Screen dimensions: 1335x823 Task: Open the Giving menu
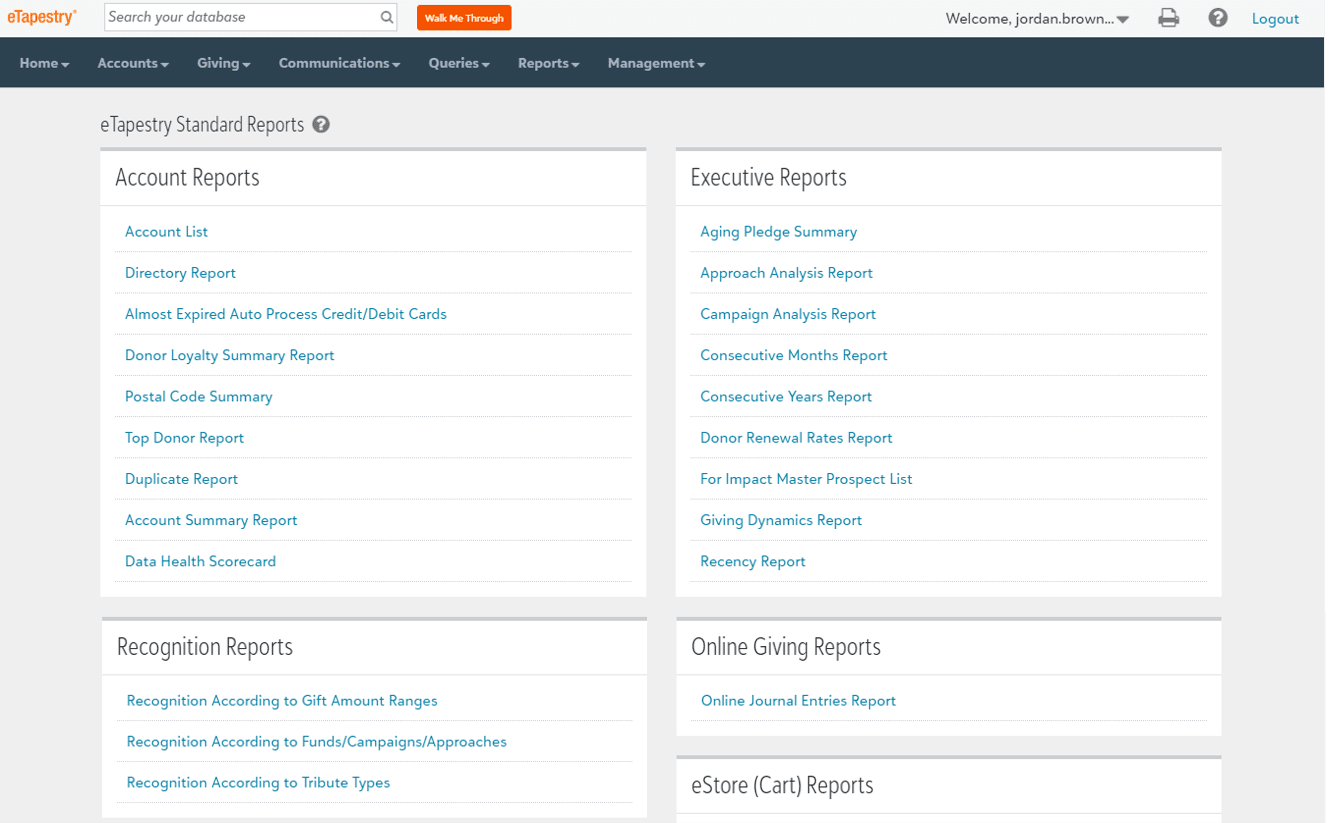tap(222, 62)
